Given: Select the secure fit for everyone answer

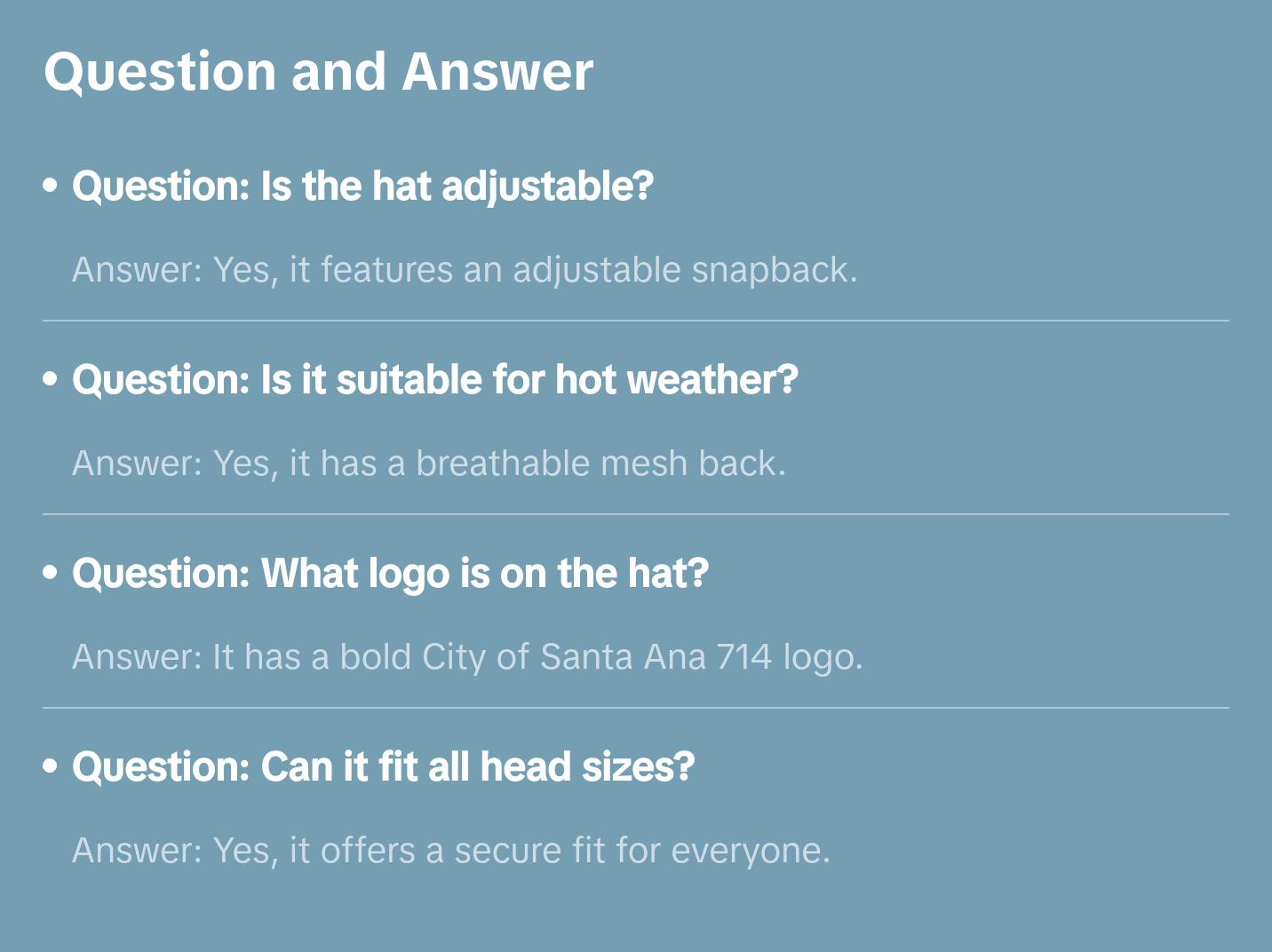Looking at the screenshot, I should click(x=451, y=851).
